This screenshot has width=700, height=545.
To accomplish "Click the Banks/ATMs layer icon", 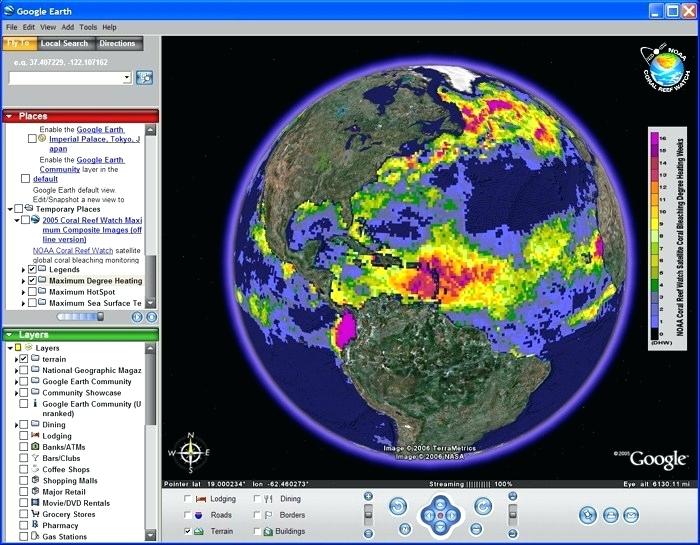I will tap(35, 446).
